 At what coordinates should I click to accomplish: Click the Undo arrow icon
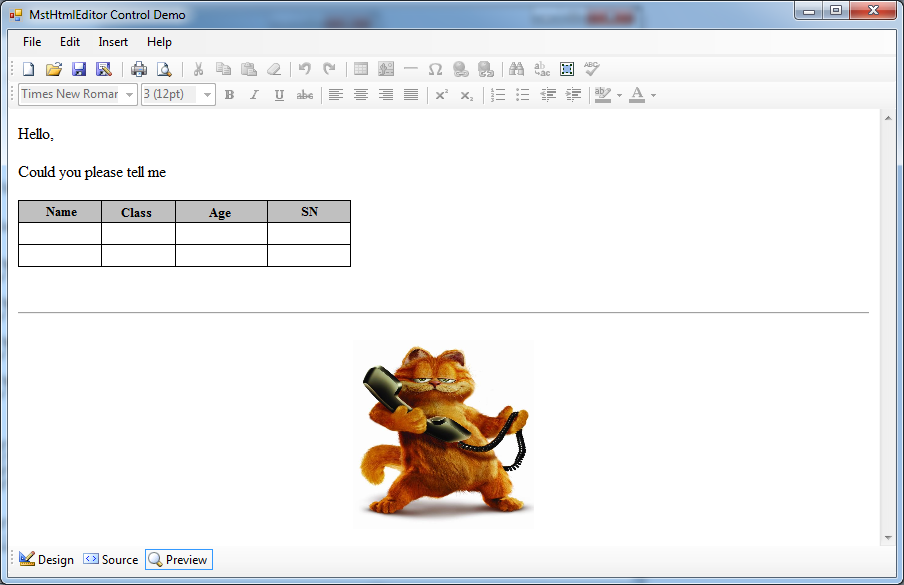(304, 69)
